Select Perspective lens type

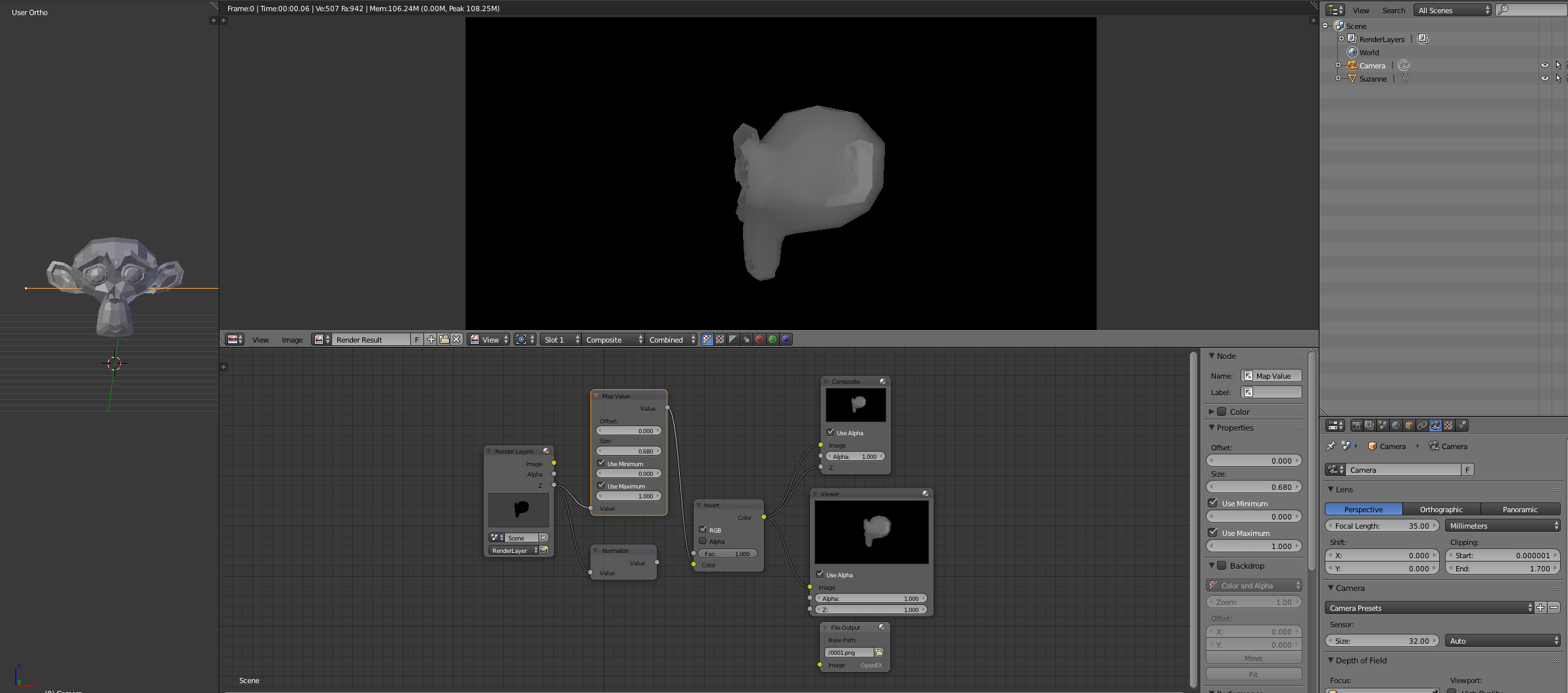1364,509
